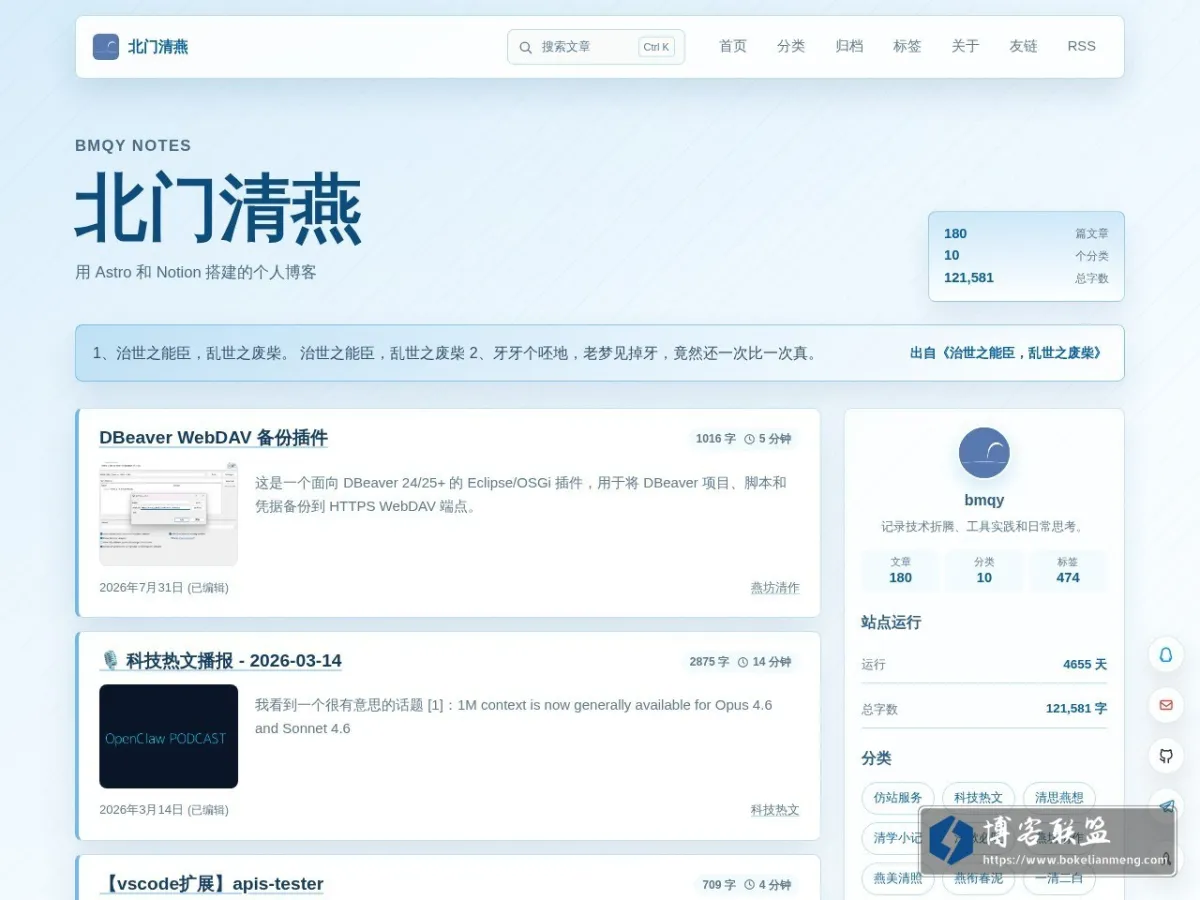Click sidebar 分类 10 stat box

click(984, 570)
